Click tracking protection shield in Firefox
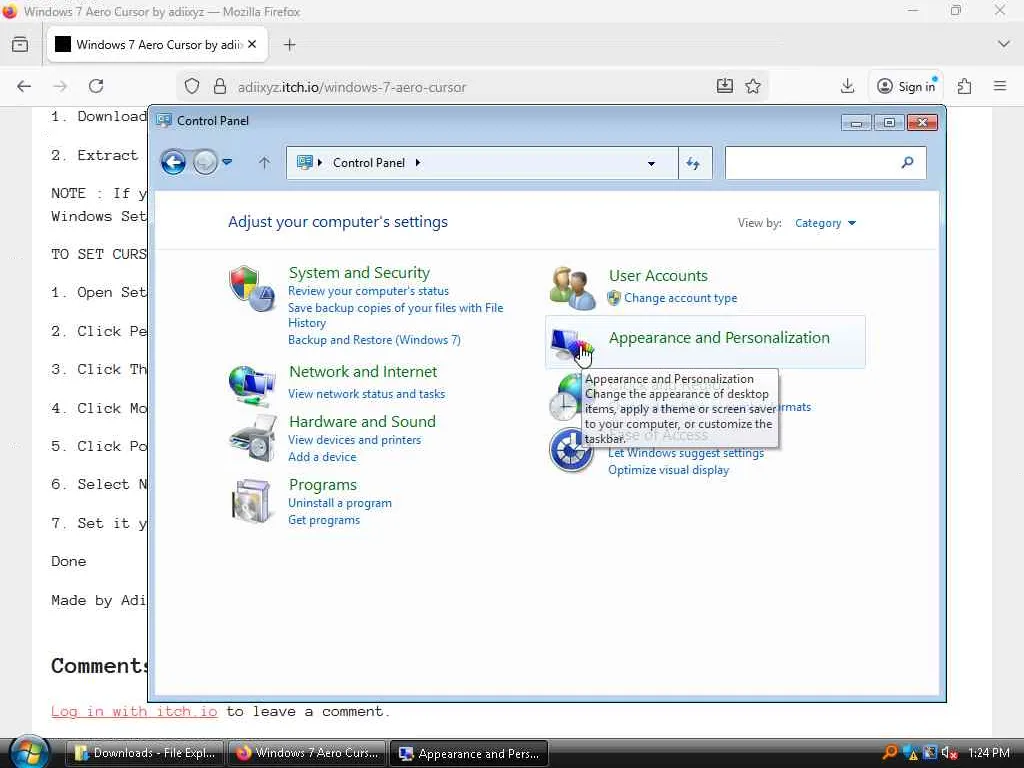The width and height of the screenshot is (1024, 768). (191, 86)
